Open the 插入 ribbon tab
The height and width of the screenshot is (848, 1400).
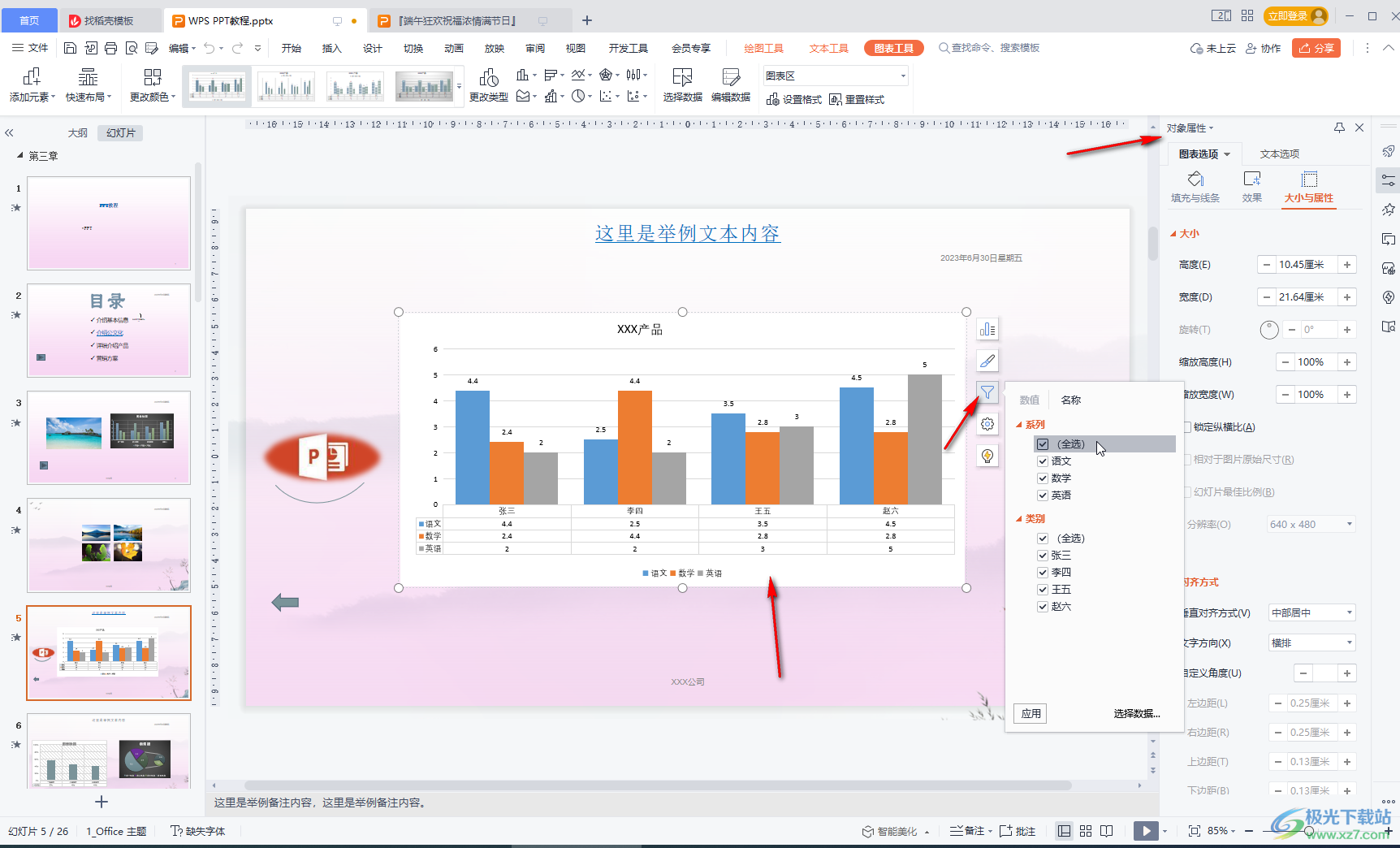pos(332,48)
